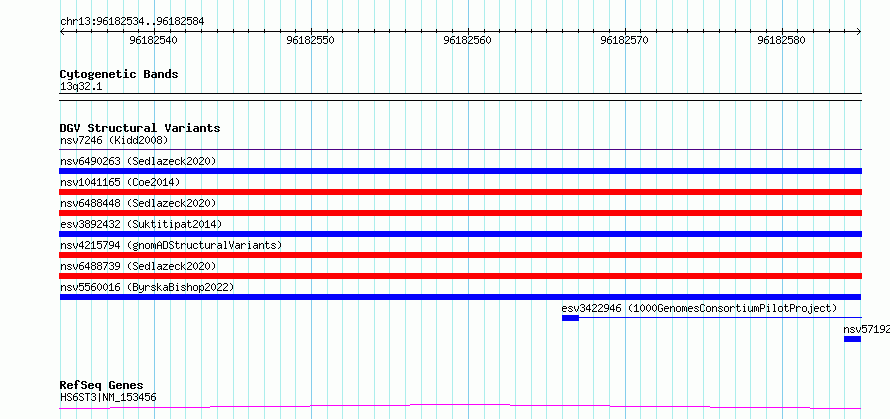This screenshot has height=419, width=890.
Task: Open variant nsv4215794 (gnomADStructuralVariants) label
Action: point(171,245)
